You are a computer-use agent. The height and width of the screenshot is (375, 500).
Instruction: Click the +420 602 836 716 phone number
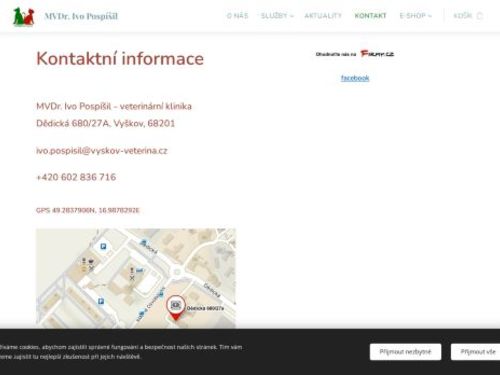pos(76,177)
